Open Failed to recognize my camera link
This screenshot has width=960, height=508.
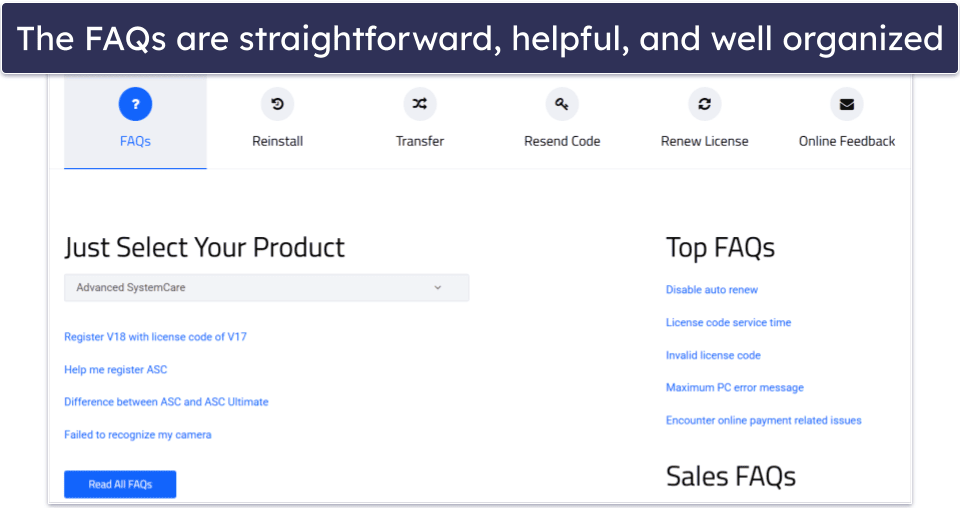[138, 435]
